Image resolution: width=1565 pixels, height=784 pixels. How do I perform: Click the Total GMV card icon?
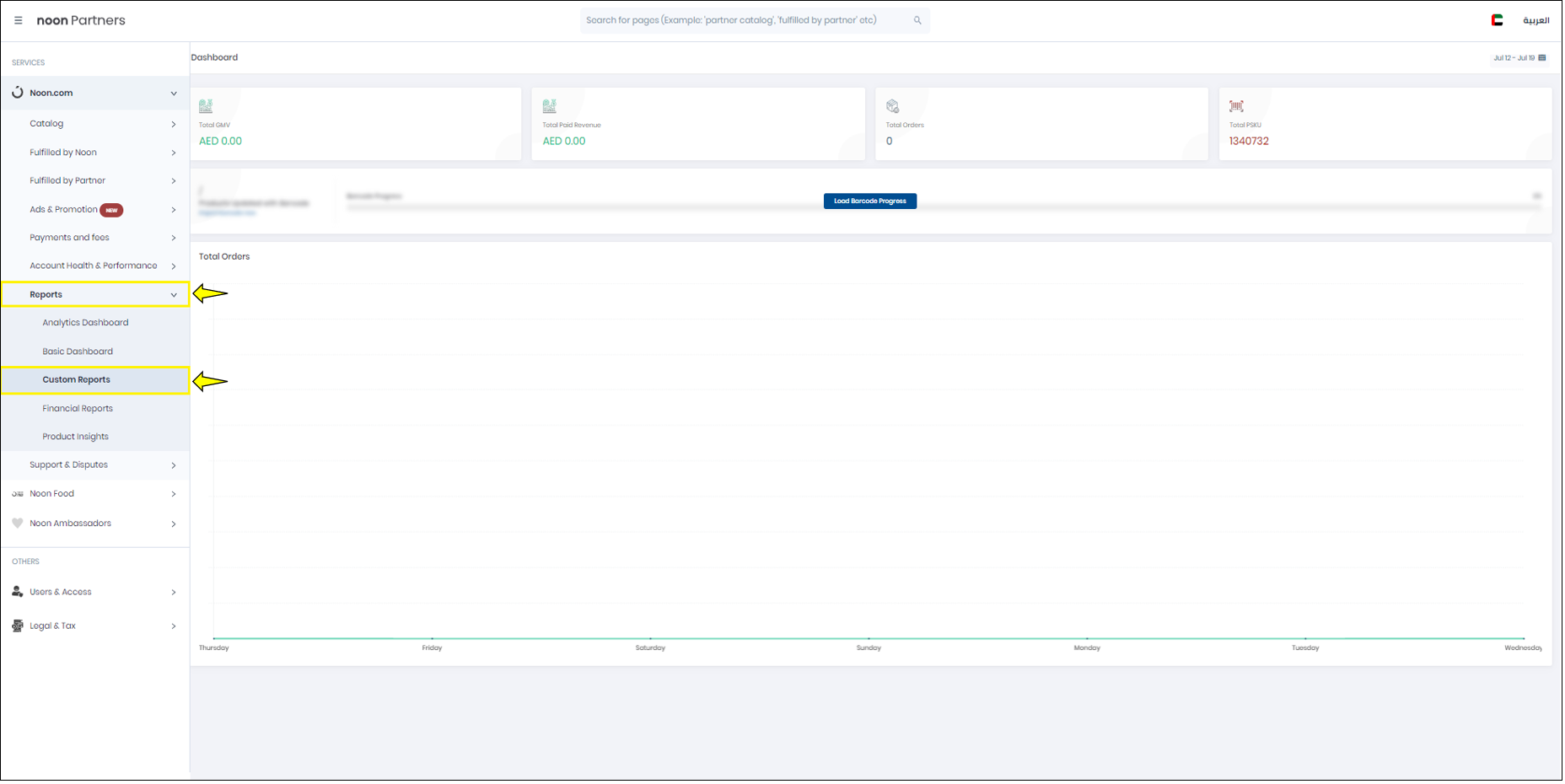click(x=206, y=107)
